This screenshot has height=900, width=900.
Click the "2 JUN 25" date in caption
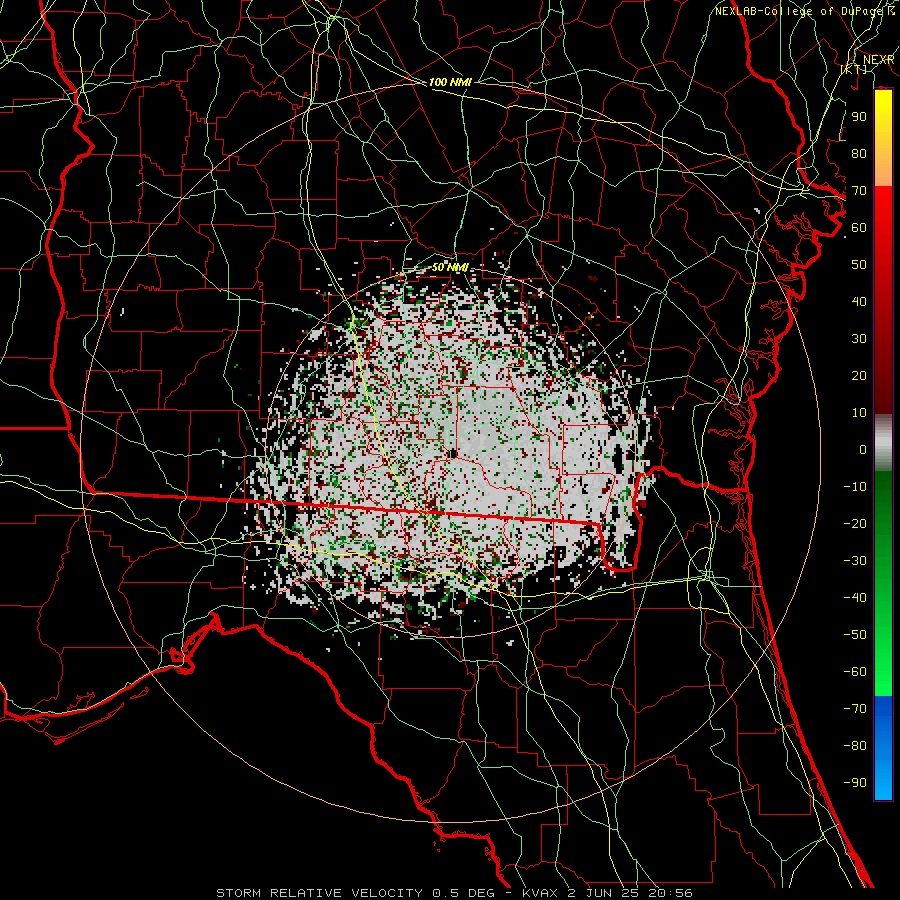603,893
